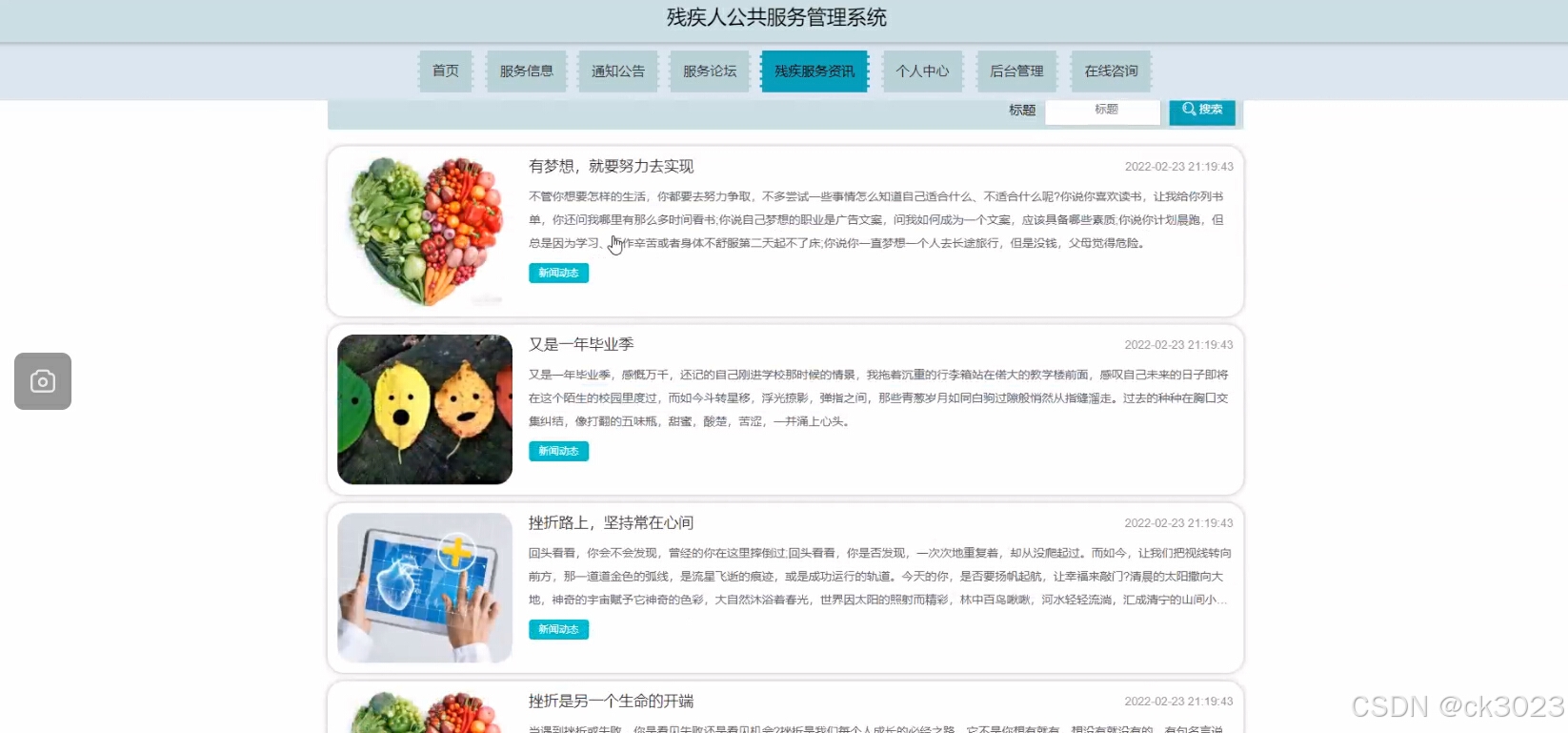Open 通知公告 menu item
Viewport: 1568px width, 733px height.
click(618, 71)
